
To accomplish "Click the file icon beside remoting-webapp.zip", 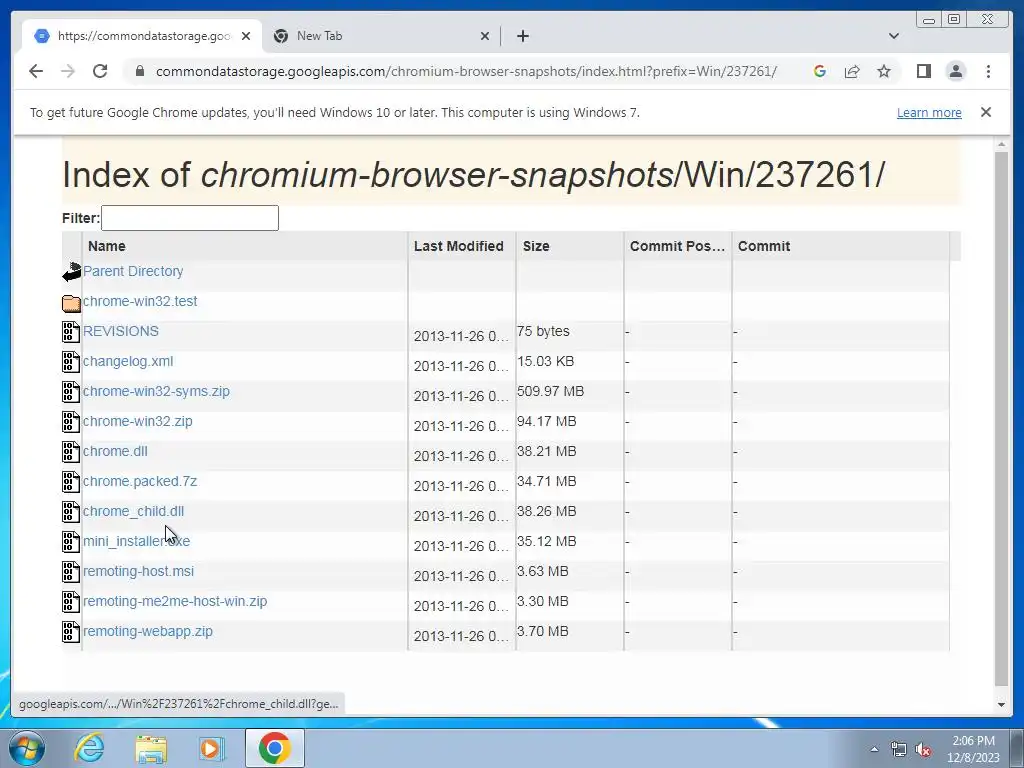I will (x=71, y=632).
